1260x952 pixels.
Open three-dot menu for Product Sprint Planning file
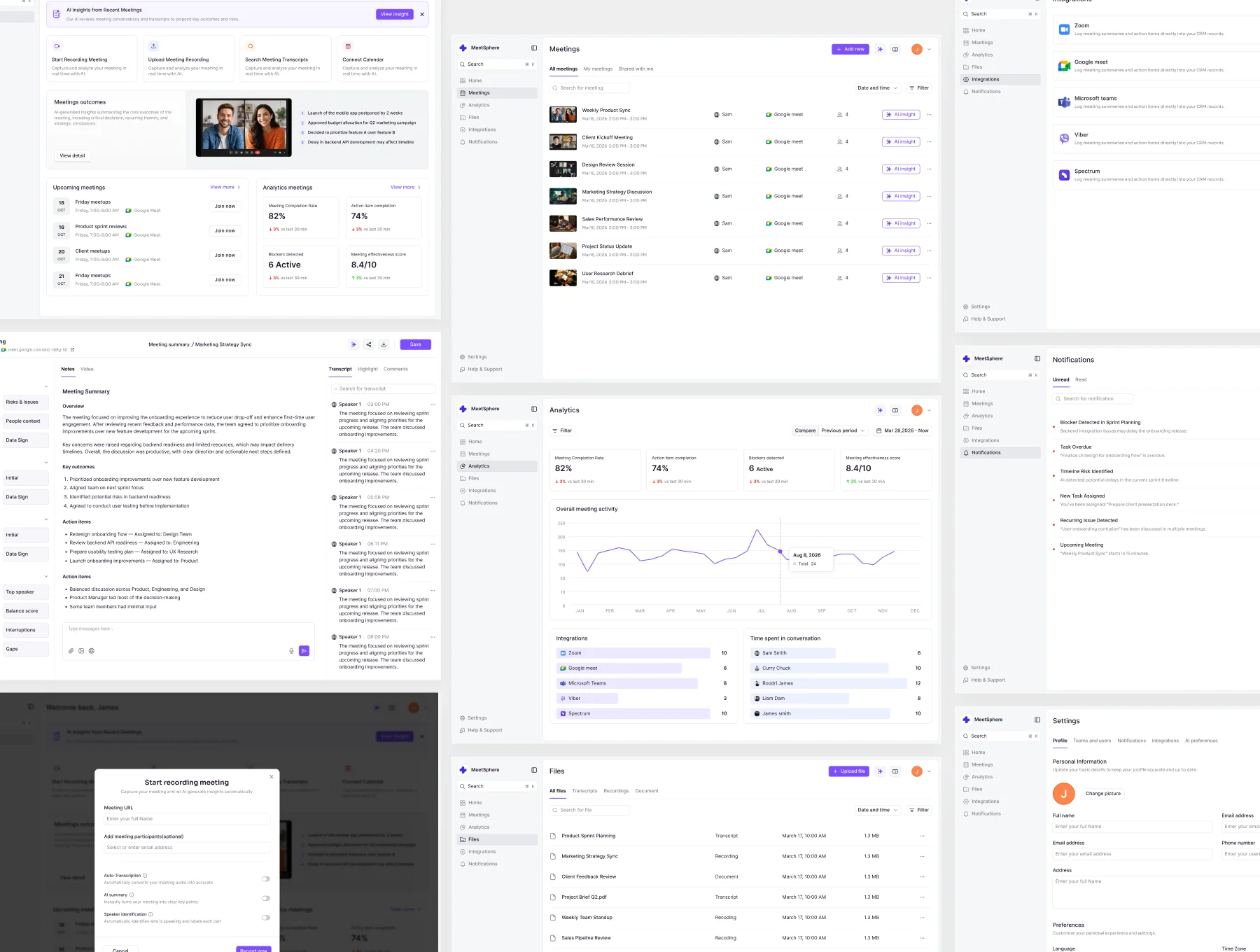922,836
